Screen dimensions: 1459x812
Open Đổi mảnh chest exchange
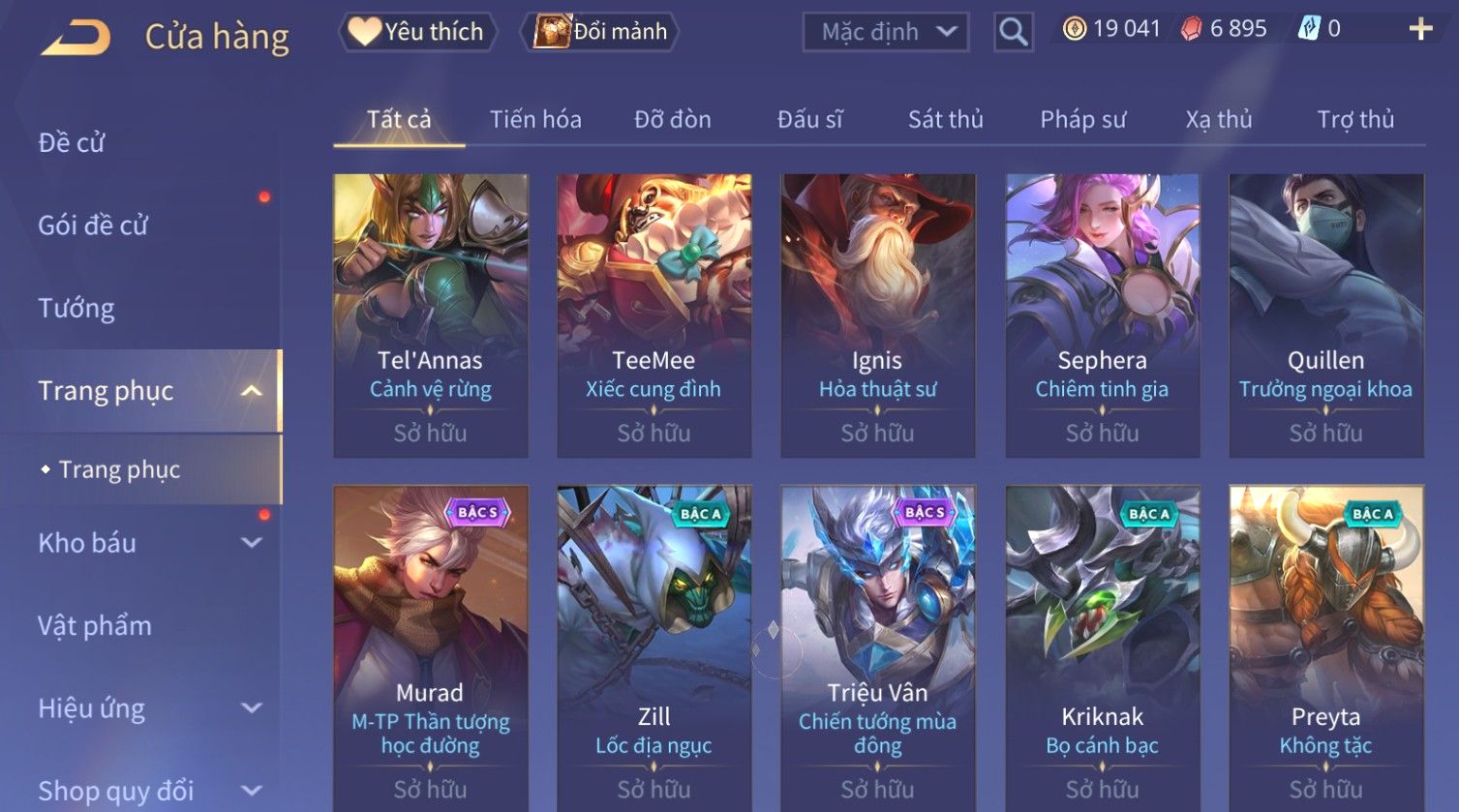tap(600, 32)
